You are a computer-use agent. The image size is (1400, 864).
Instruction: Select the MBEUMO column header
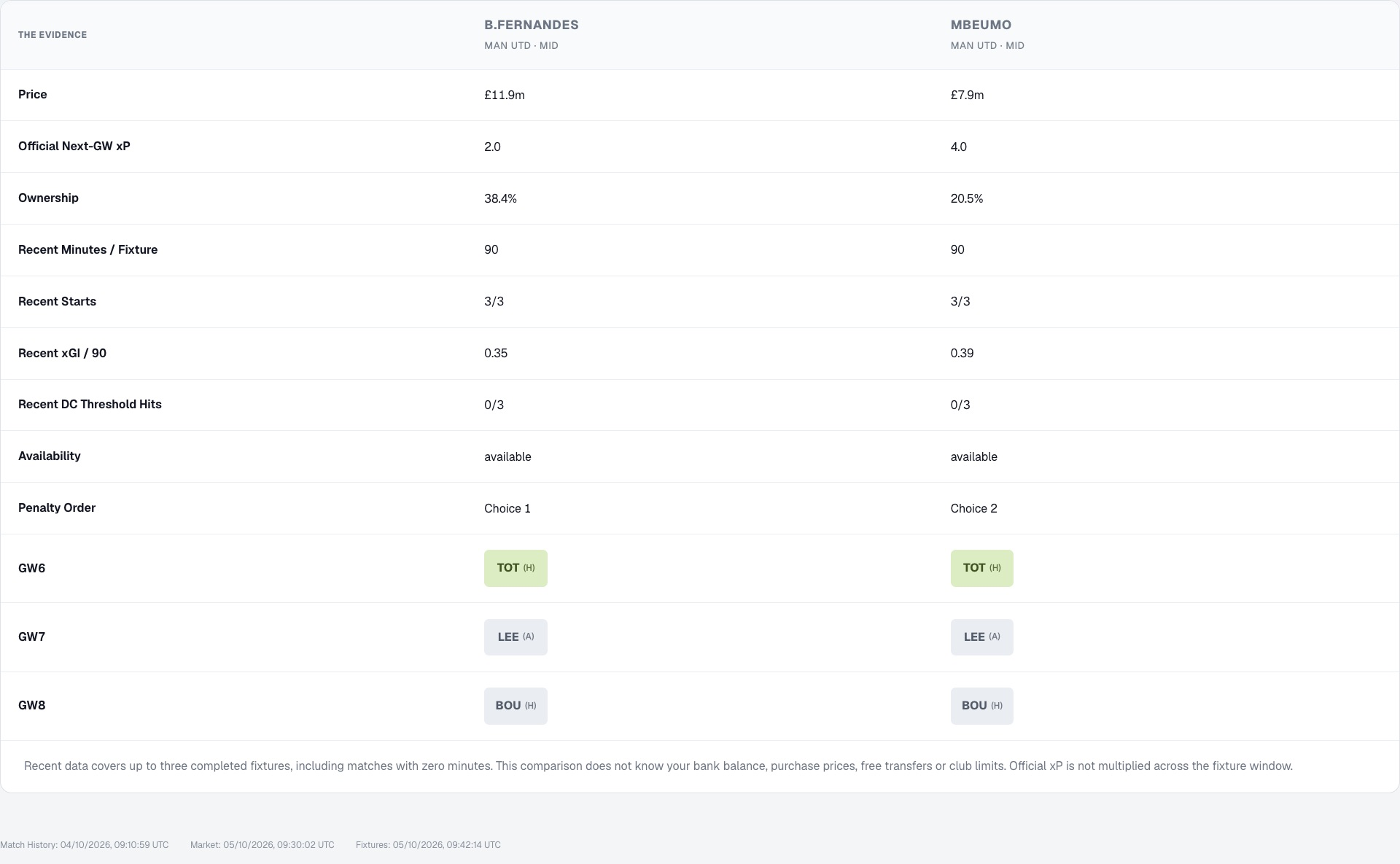pyautogui.click(x=981, y=25)
